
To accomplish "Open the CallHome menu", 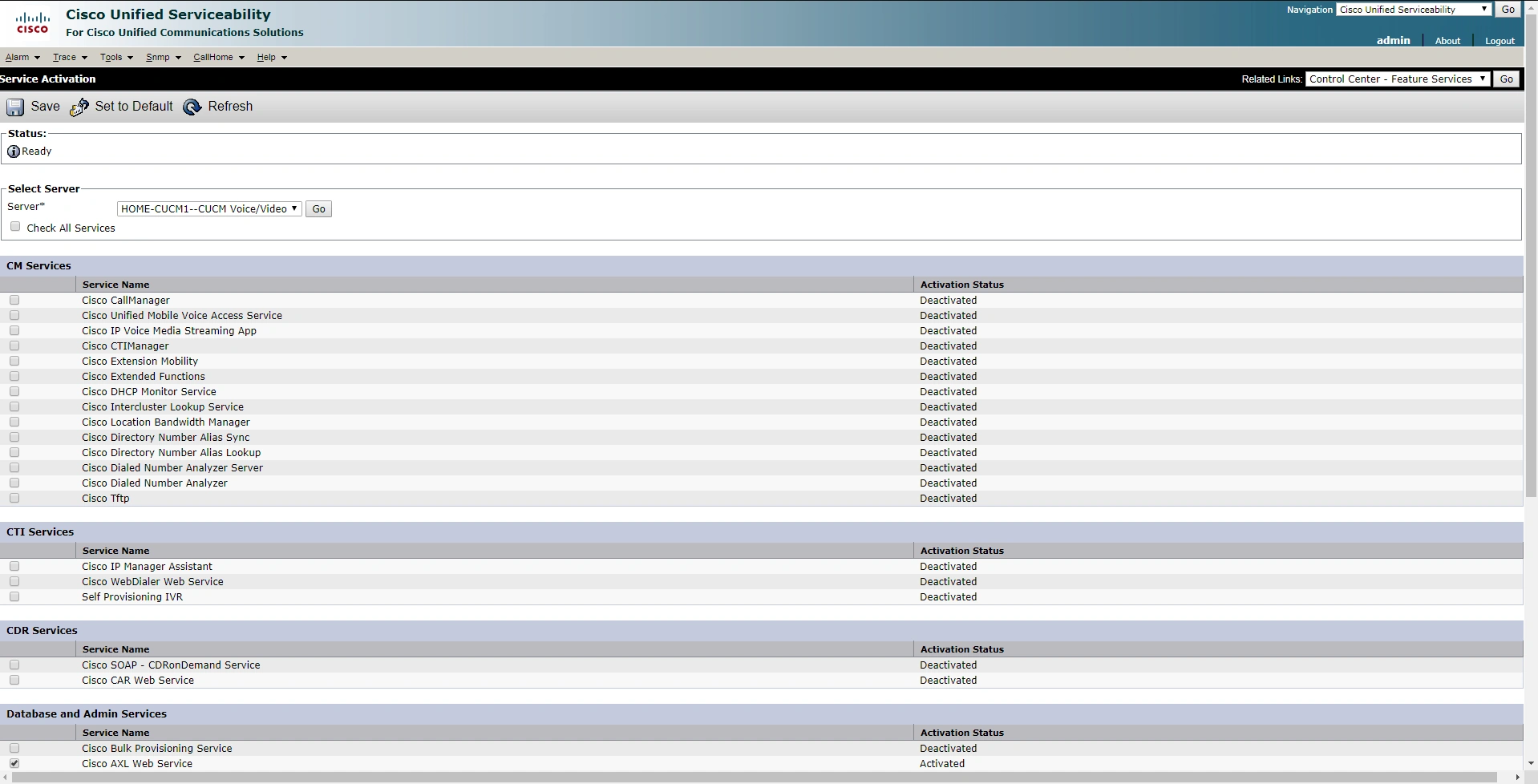I will pos(219,57).
